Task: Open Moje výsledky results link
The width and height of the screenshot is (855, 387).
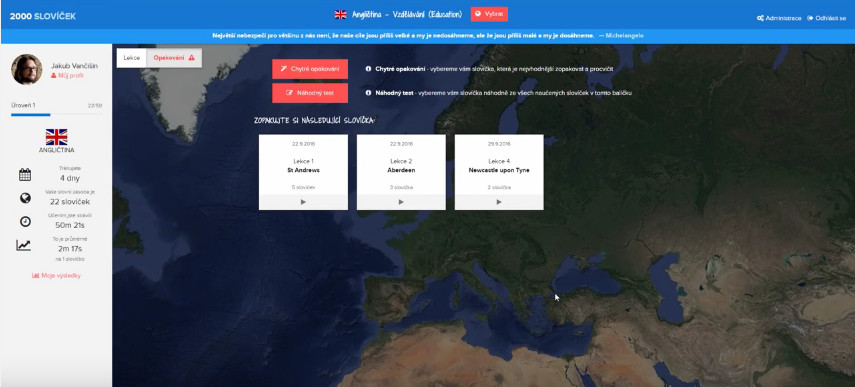Action: pos(56,276)
